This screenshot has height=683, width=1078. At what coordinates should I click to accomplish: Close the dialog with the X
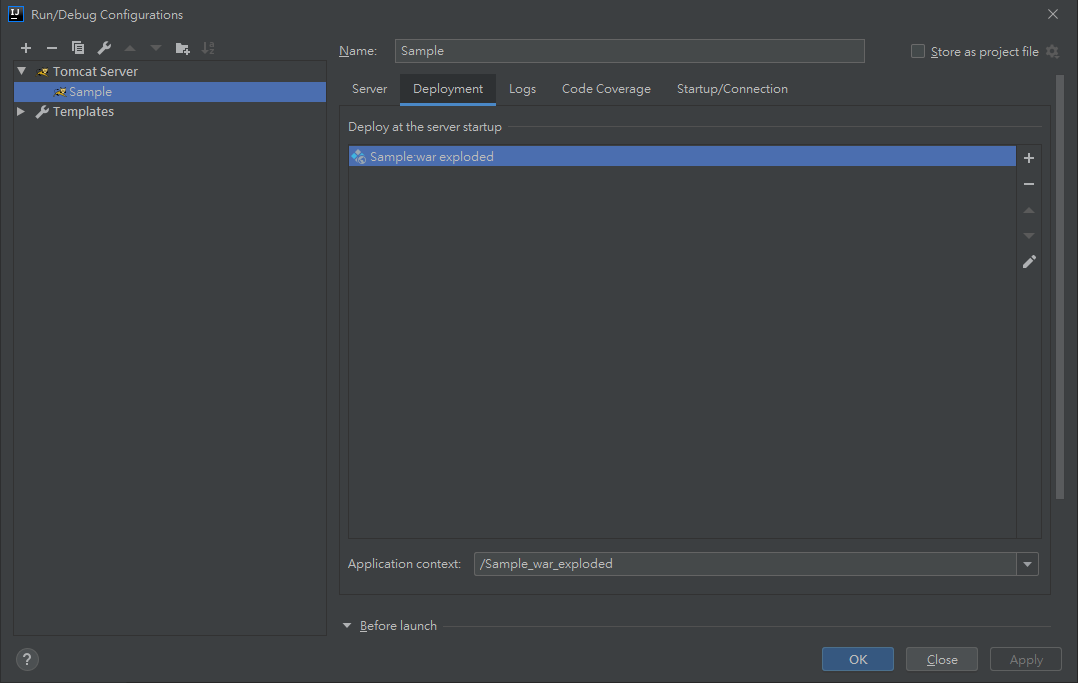pyautogui.click(x=1053, y=14)
